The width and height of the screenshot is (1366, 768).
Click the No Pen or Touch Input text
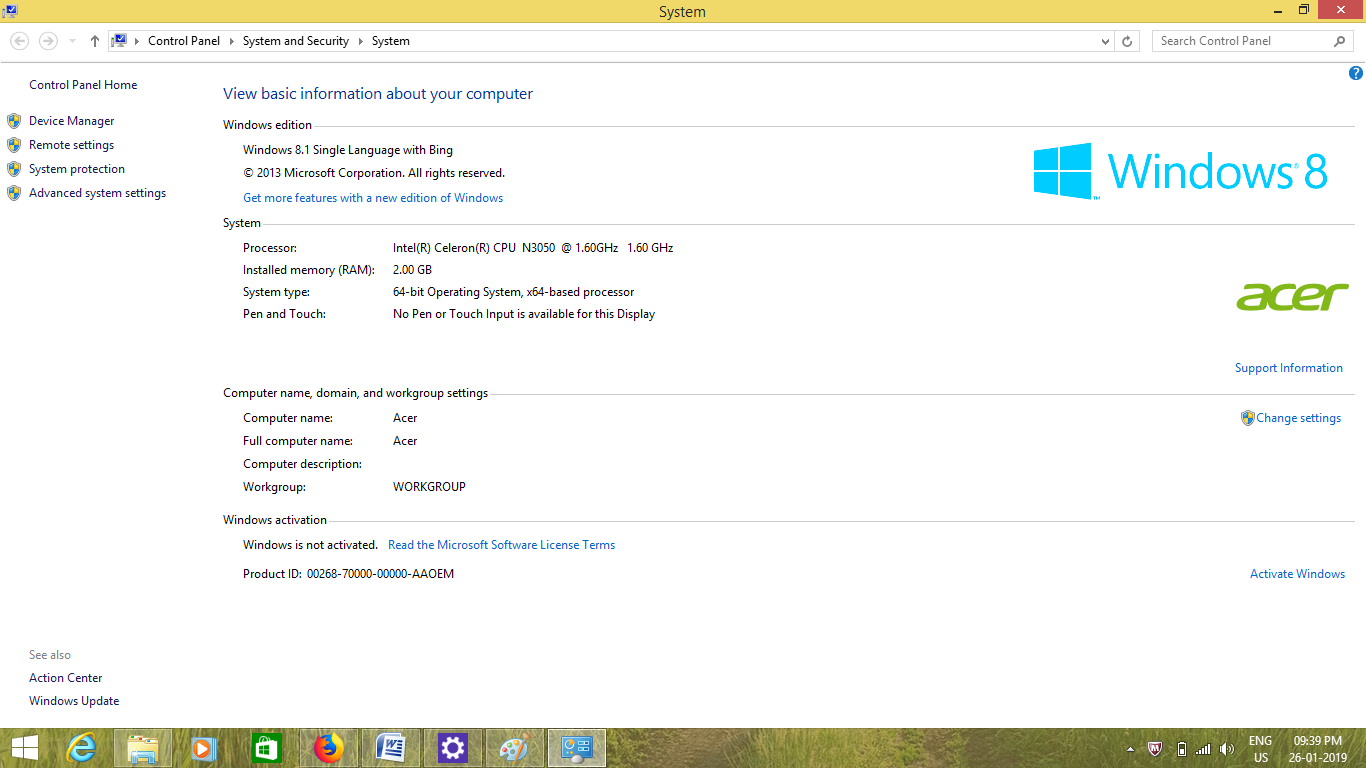point(524,314)
